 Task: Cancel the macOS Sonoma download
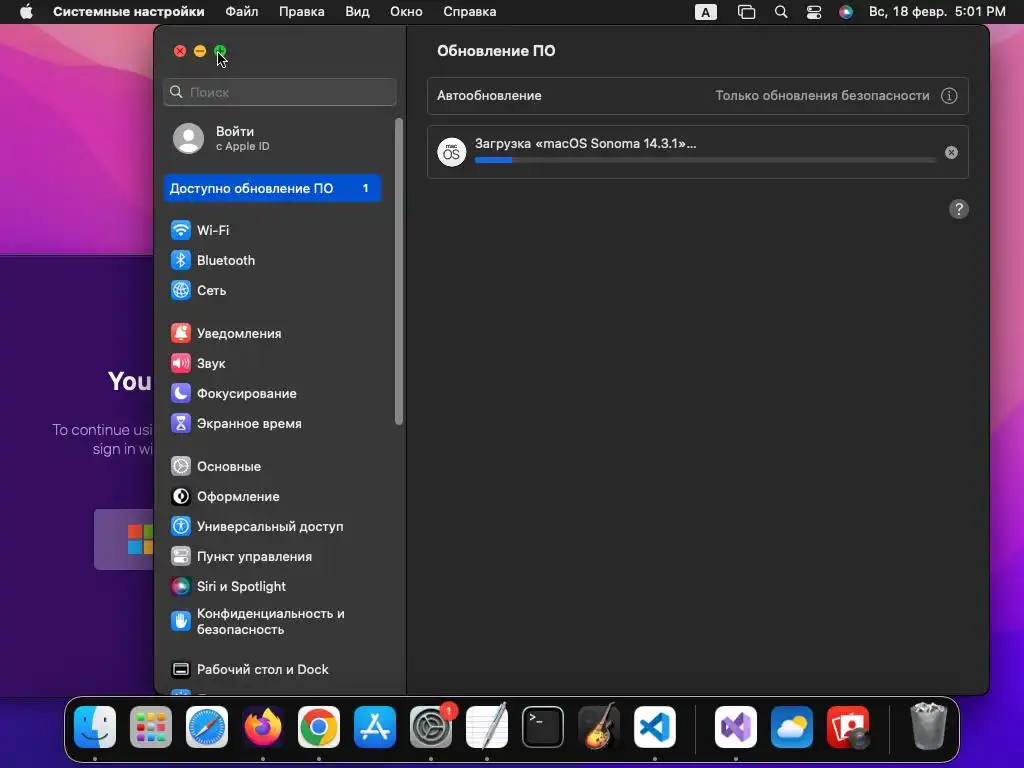(951, 152)
